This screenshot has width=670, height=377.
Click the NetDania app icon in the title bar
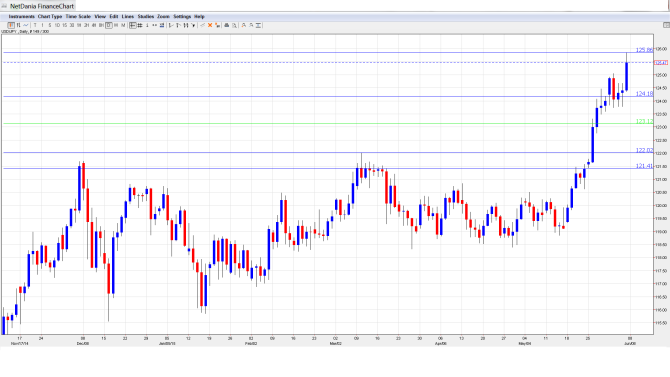4,6
